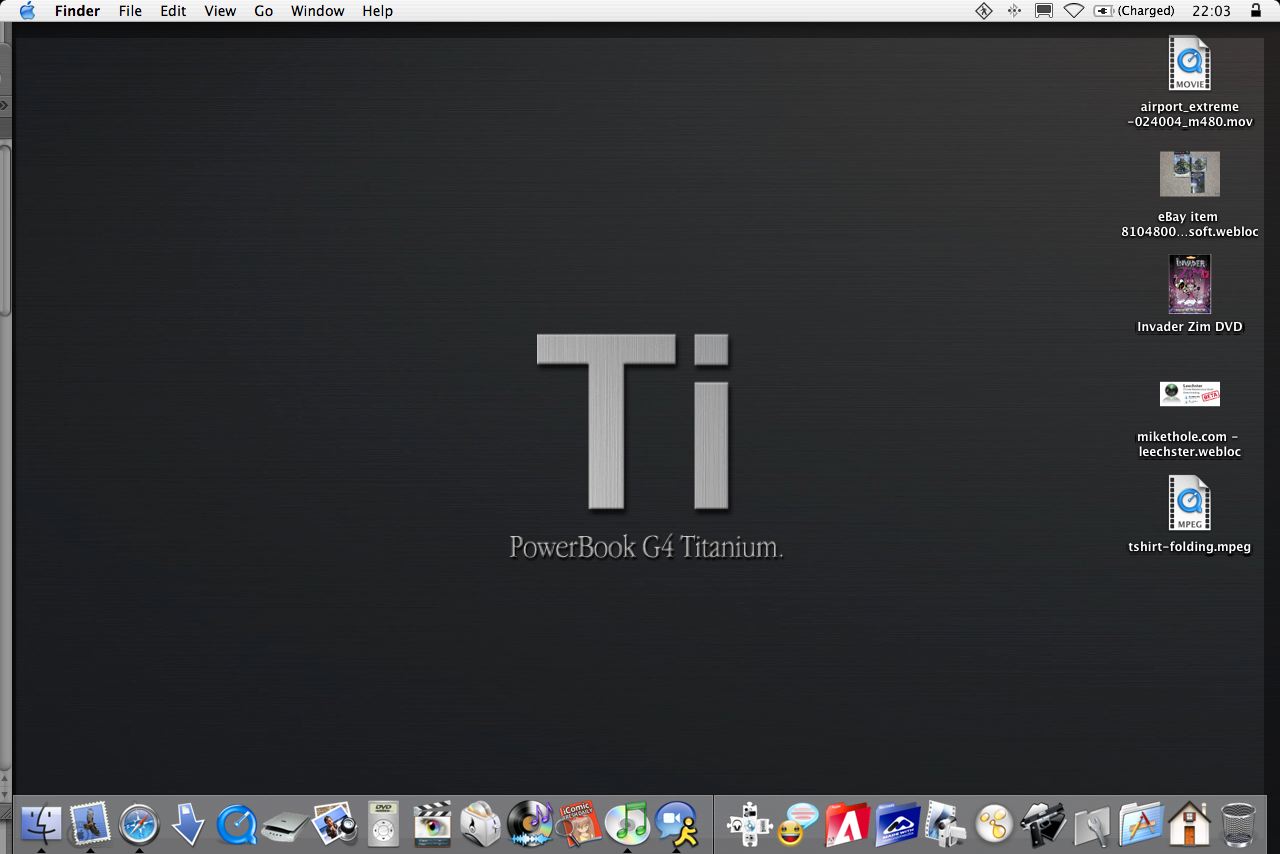The image size is (1280, 854).
Task: Launch QuickTime Player from the Dock
Action: tap(237, 825)
